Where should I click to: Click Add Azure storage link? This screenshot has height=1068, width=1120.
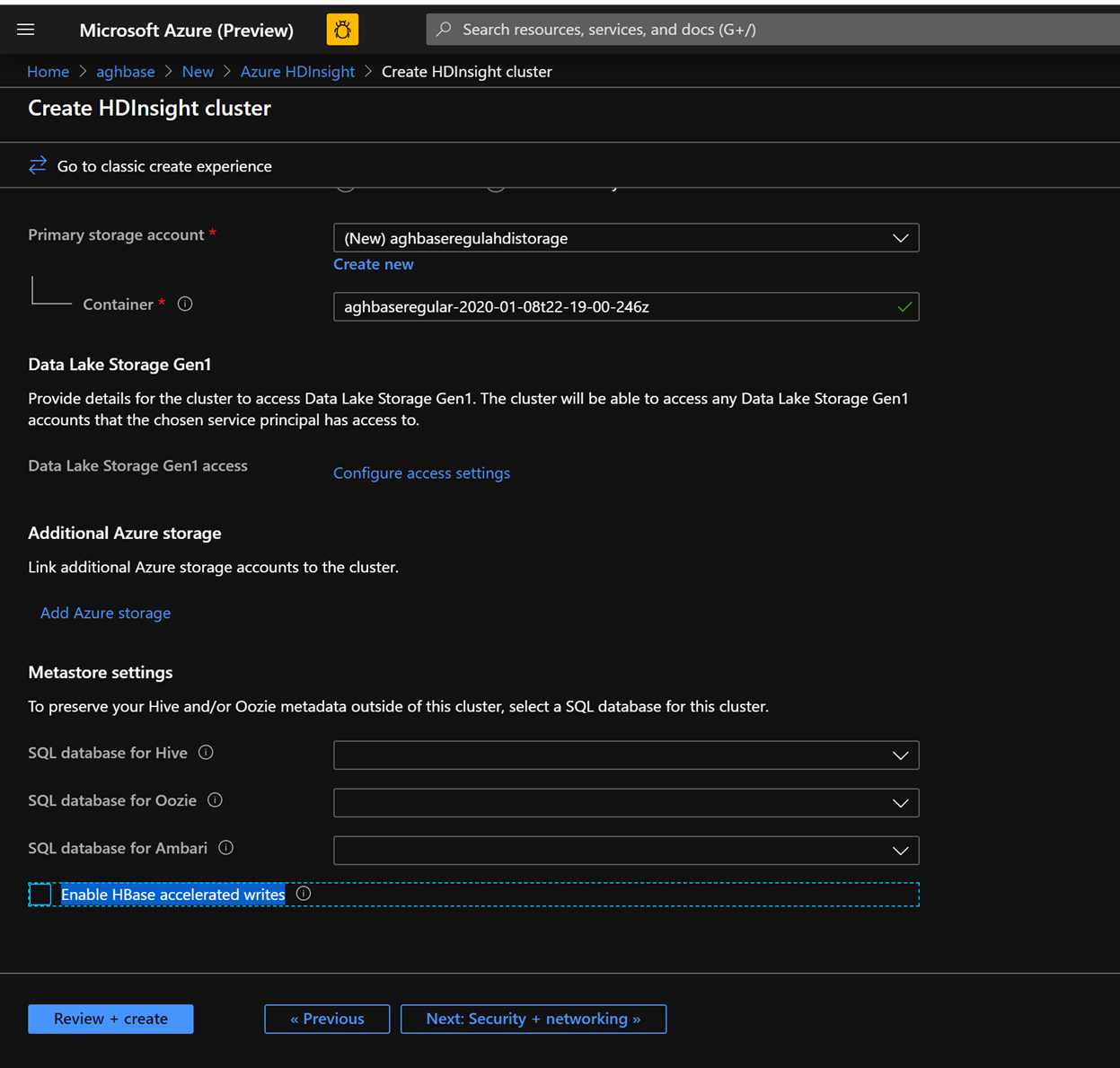[x=105, y=613]
